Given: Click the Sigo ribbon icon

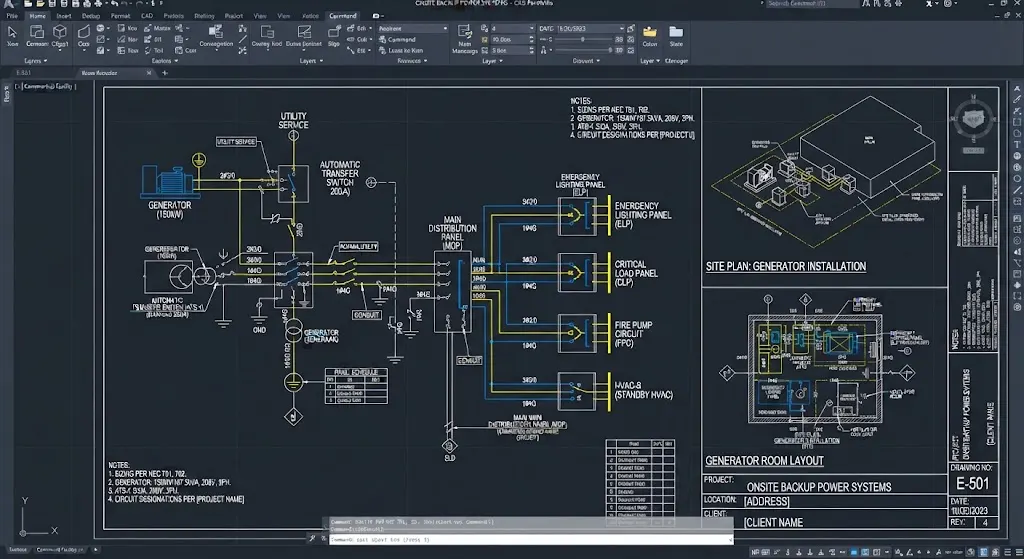Looking at the screenshot, I should click(x=334, y=31).
